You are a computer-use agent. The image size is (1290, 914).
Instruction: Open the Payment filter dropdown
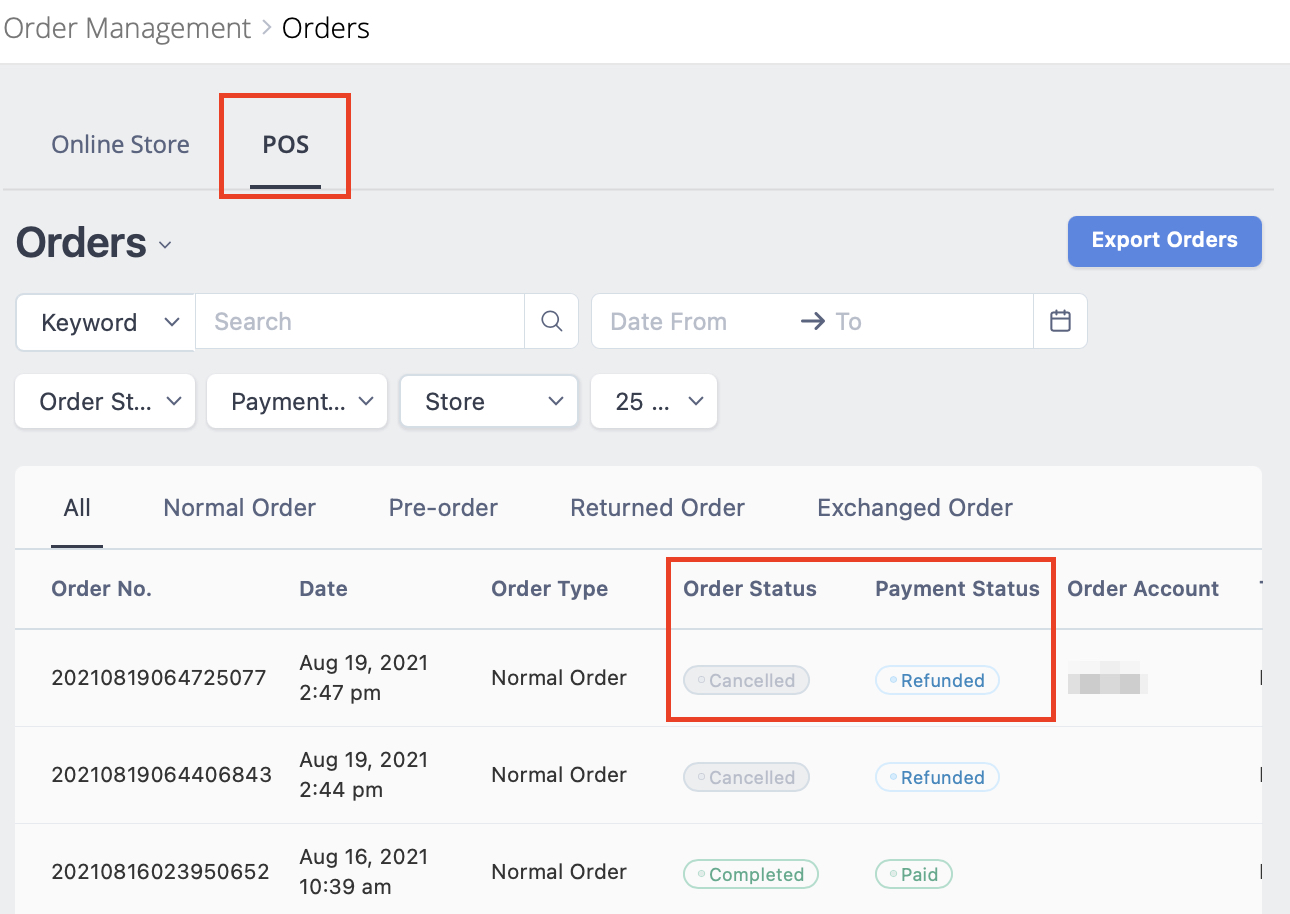pyautogui.click(x=296, y=401)
